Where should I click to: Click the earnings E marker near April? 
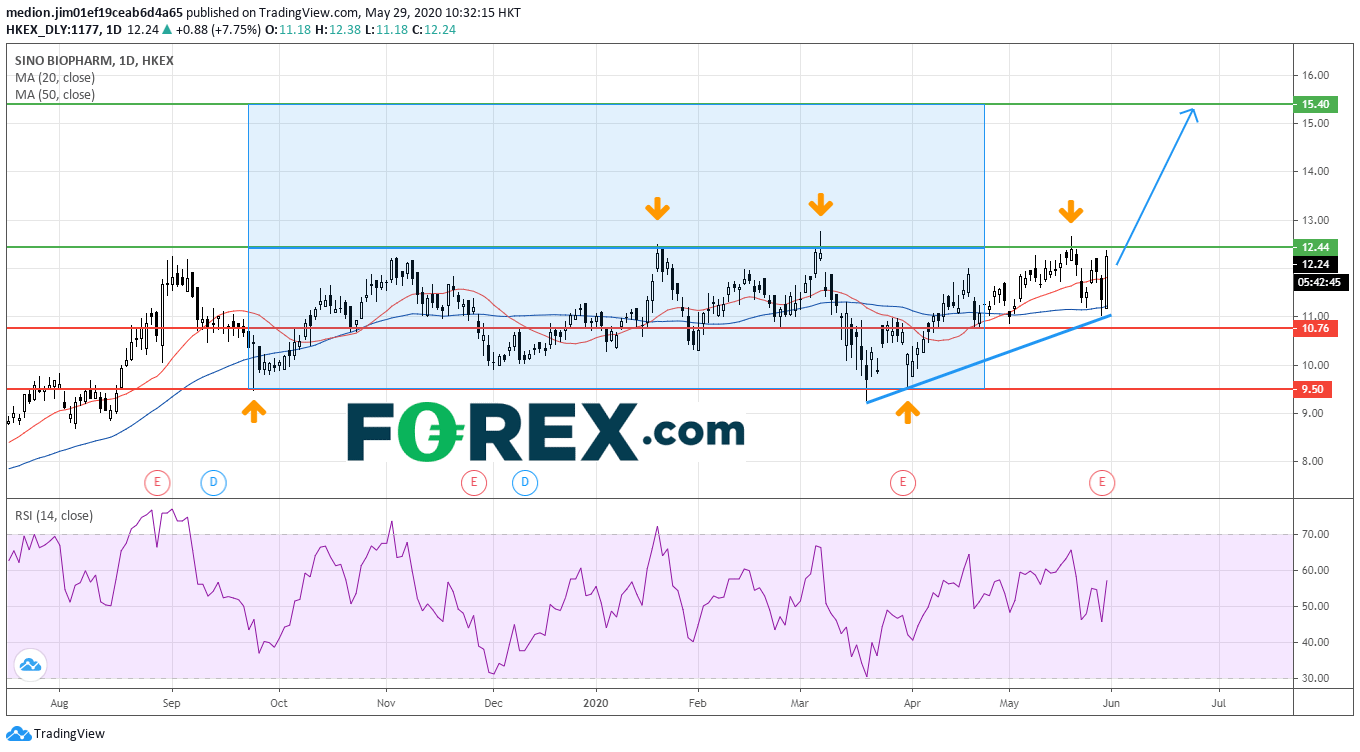[902, 484]
